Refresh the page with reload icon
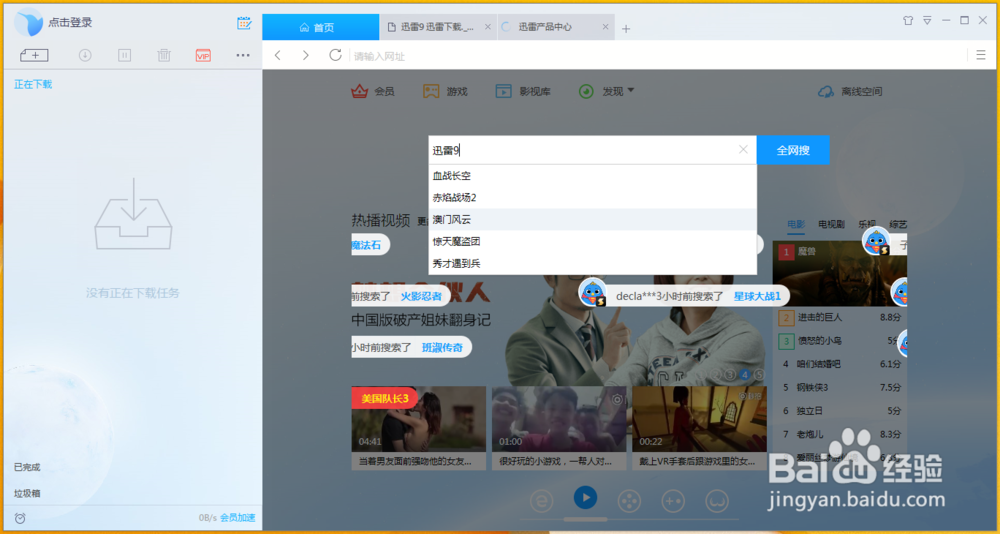Image resolution: width=1000 pixels, height=534 pixels. coord(335,56)
